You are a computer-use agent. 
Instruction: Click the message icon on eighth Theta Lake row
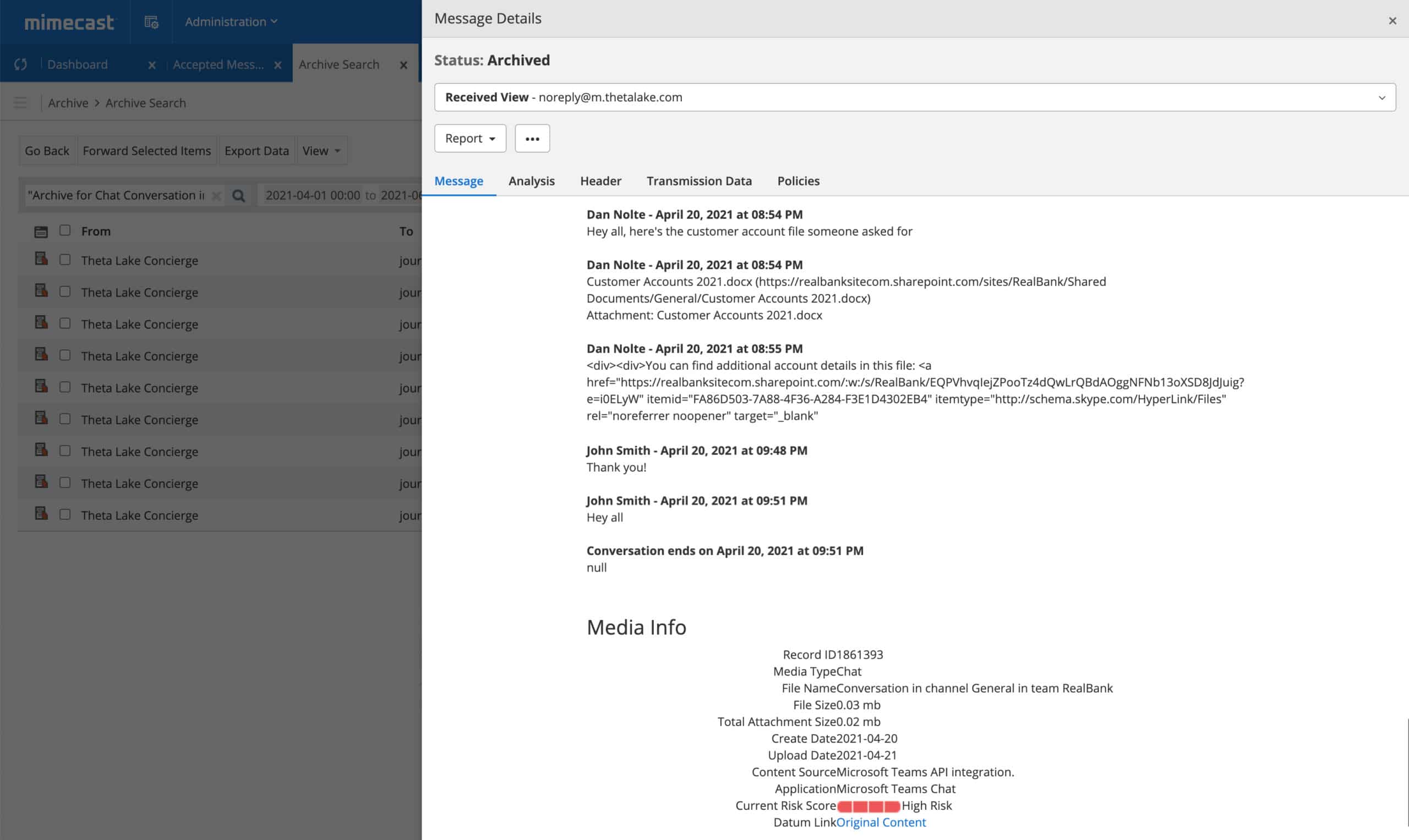click(x=41, y=481)
